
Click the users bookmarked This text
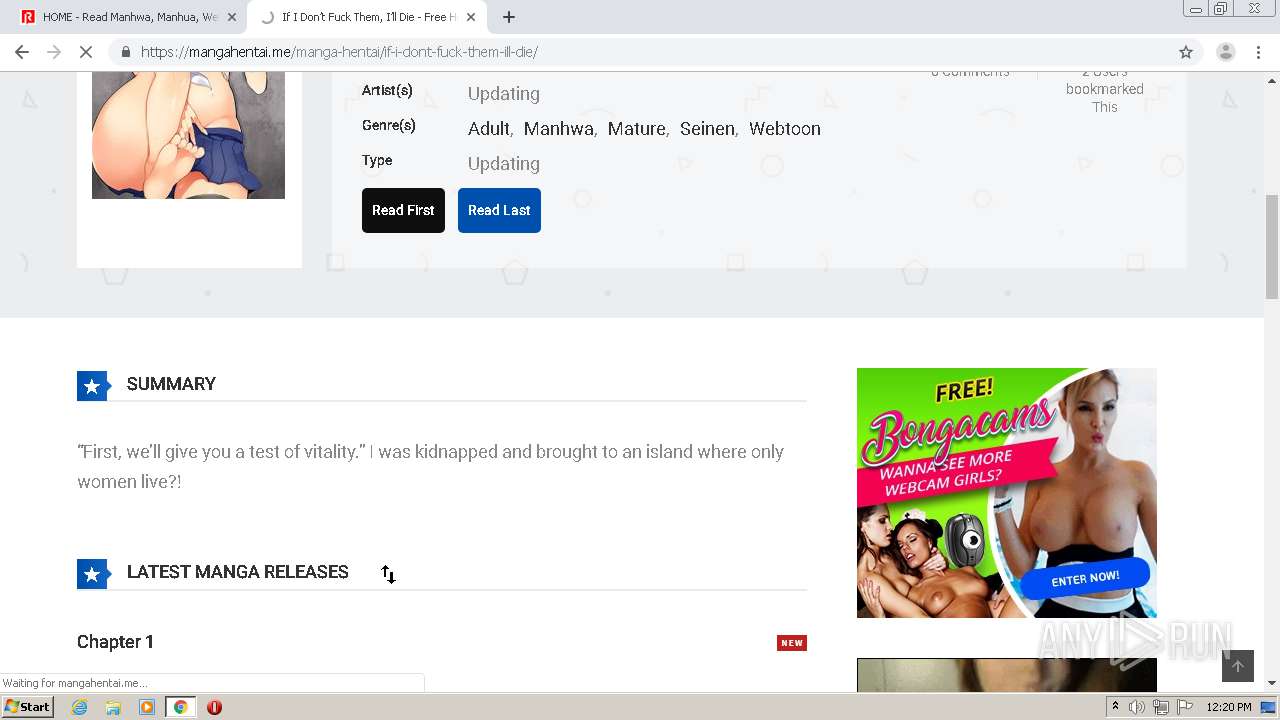click(x=1105, y=89)
